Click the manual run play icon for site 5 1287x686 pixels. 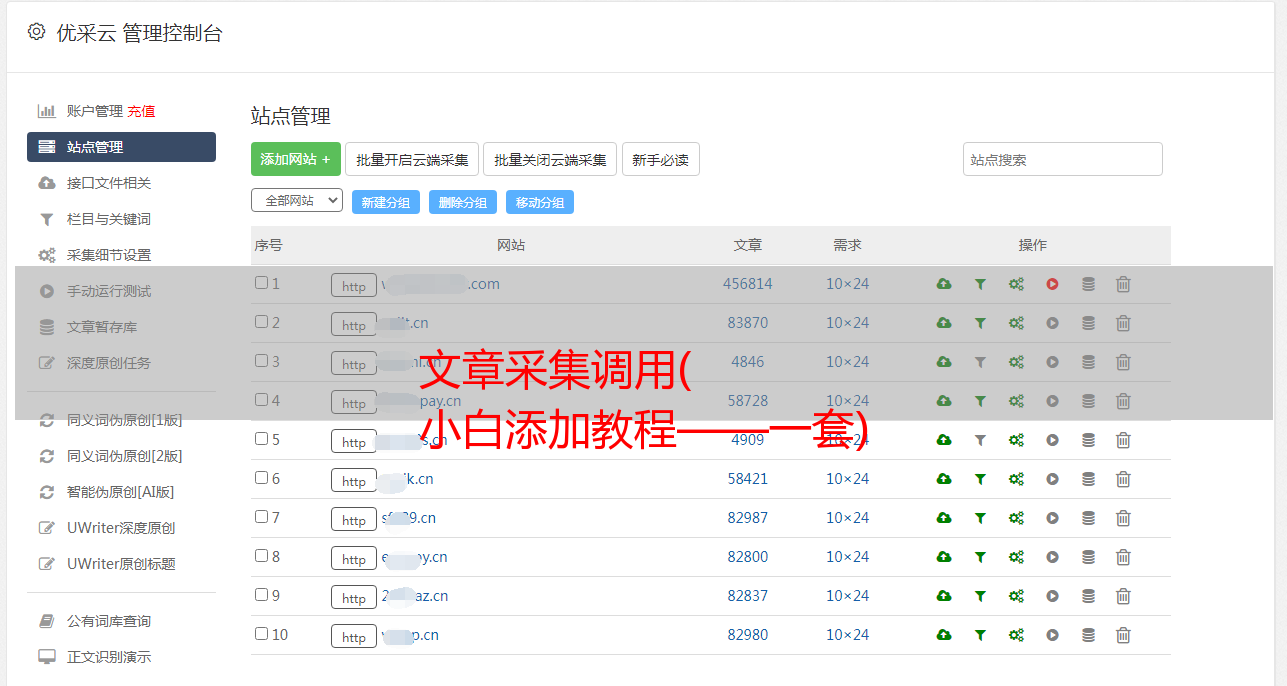click(x=1052, y=440)
